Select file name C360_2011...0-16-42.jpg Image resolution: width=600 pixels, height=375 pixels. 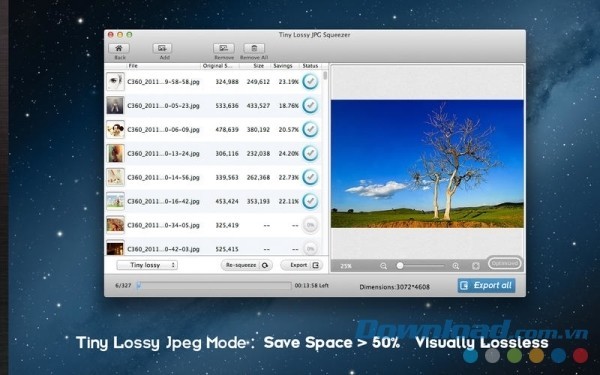click(x=163, y=201)
